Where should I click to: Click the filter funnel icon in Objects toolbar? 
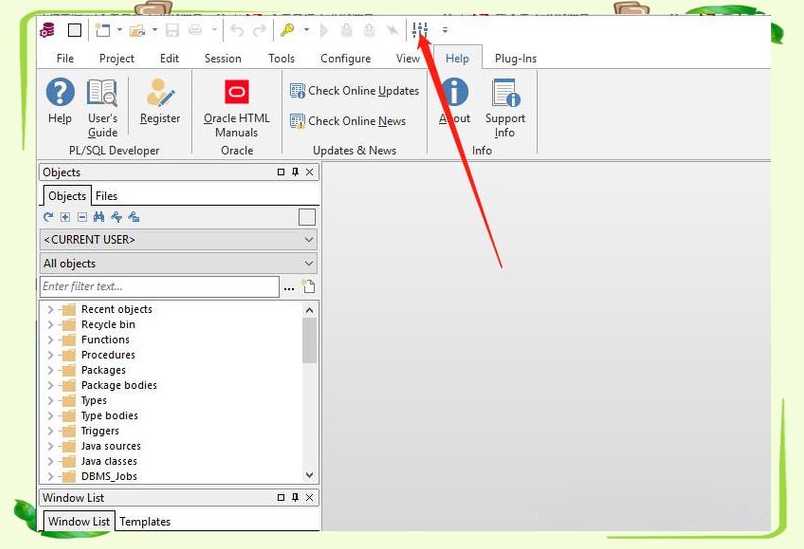pos(116,217)
